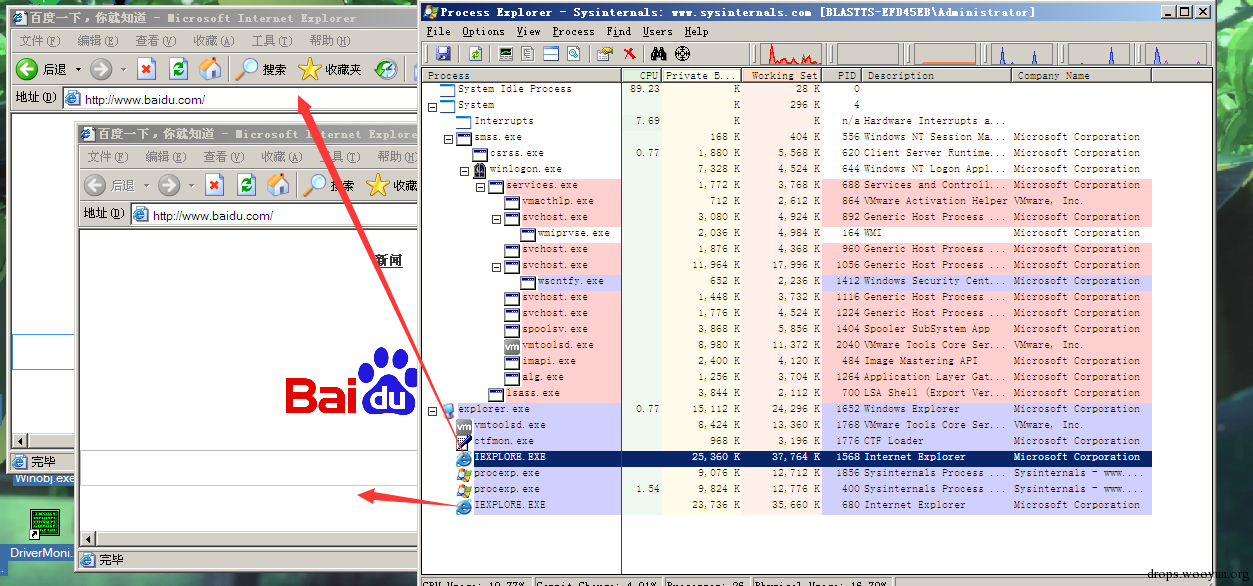Open 查看(V) menu in lower IE window
The height and width of the screenshot is (586, 1253).
point(223,157)
